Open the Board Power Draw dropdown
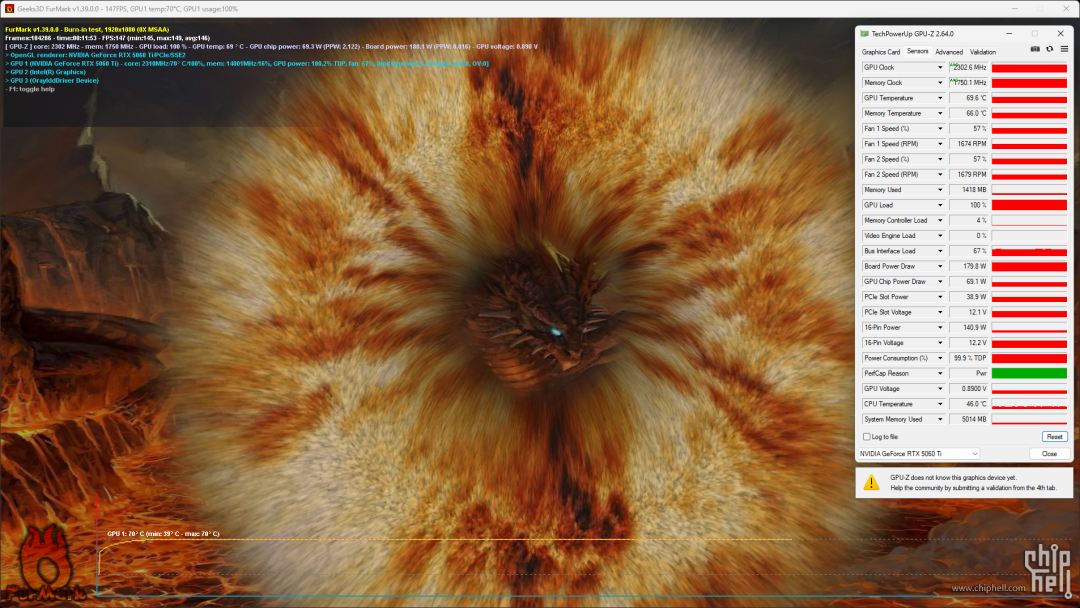1080x608 pixels. [939, 266]
